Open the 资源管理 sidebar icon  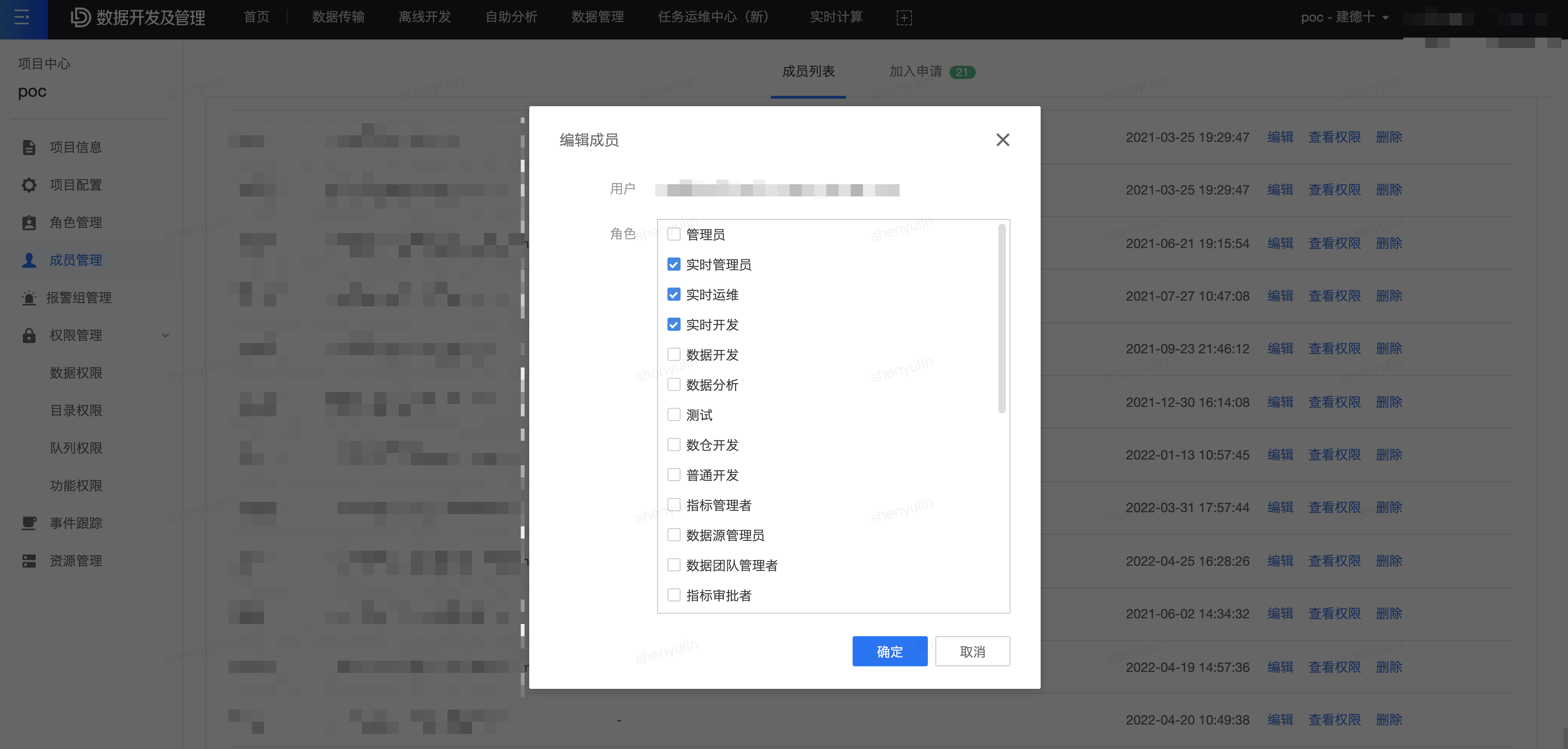coord(29,561)
